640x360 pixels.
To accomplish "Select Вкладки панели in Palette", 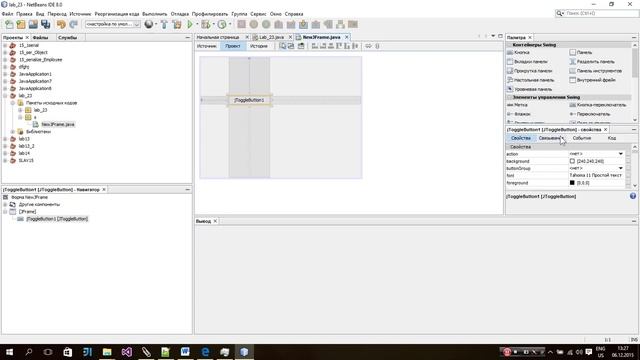I will pos(527,62).
